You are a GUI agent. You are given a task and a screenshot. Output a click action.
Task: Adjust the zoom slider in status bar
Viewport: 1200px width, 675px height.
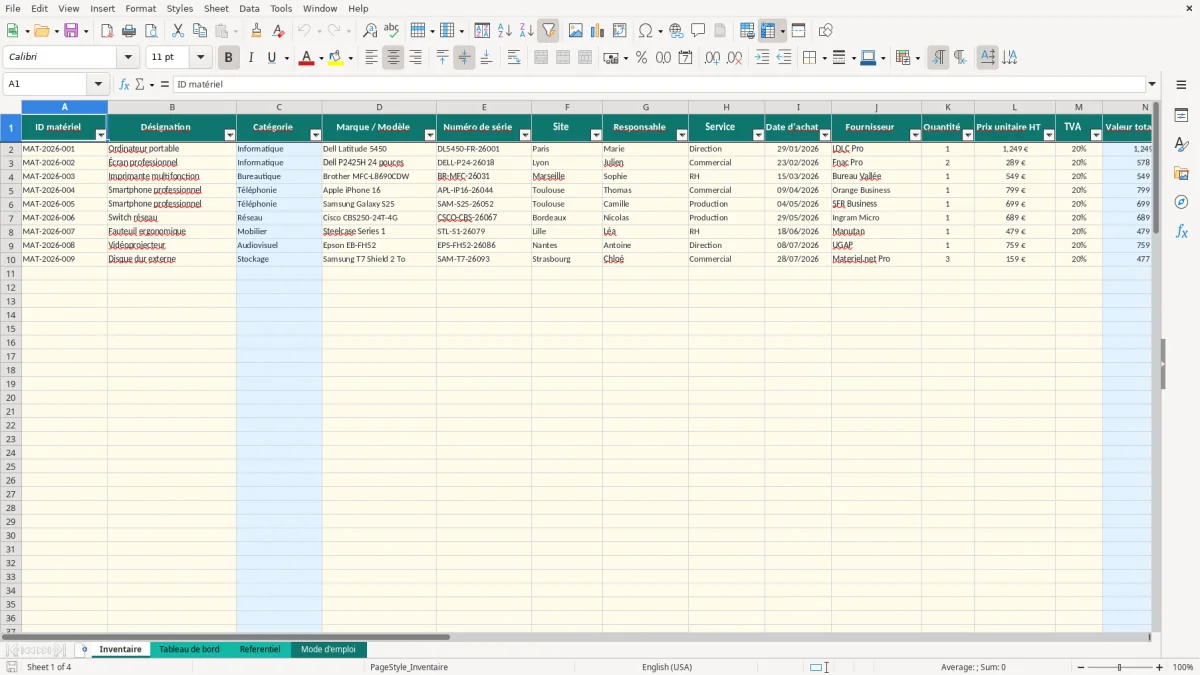1120,667
